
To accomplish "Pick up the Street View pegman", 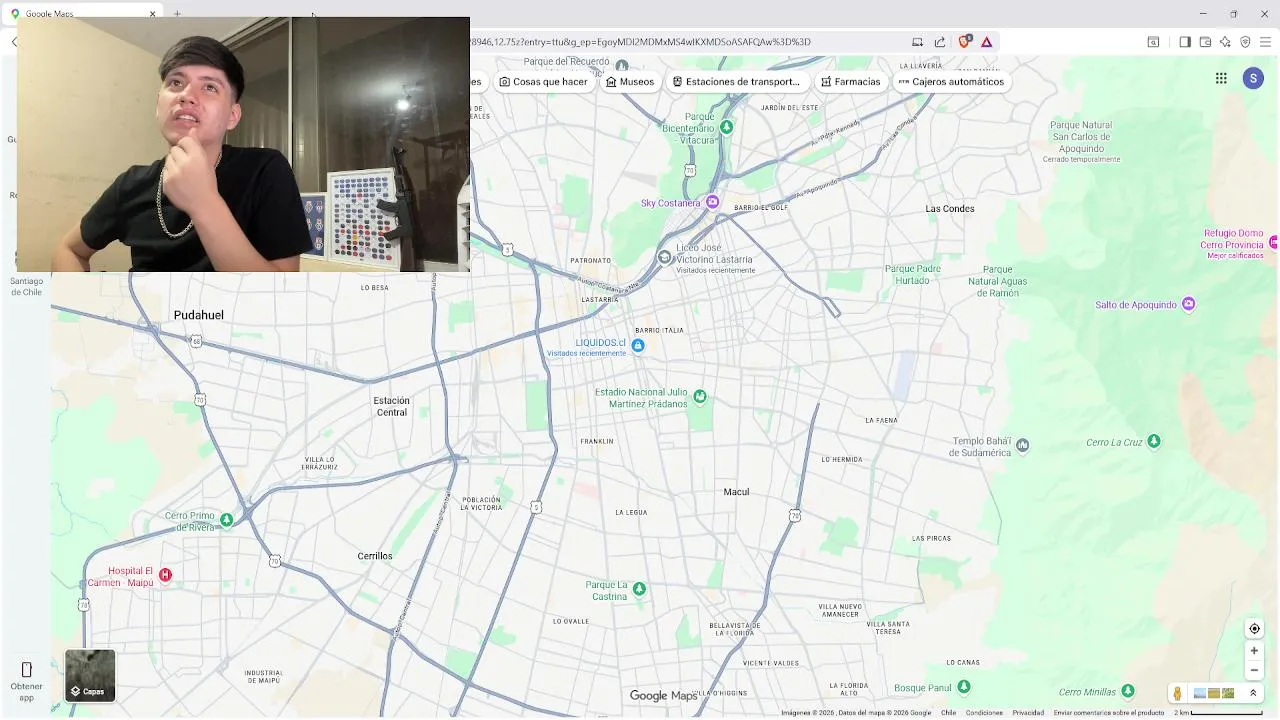I will pyautogui.click(x=1177, y=693).
